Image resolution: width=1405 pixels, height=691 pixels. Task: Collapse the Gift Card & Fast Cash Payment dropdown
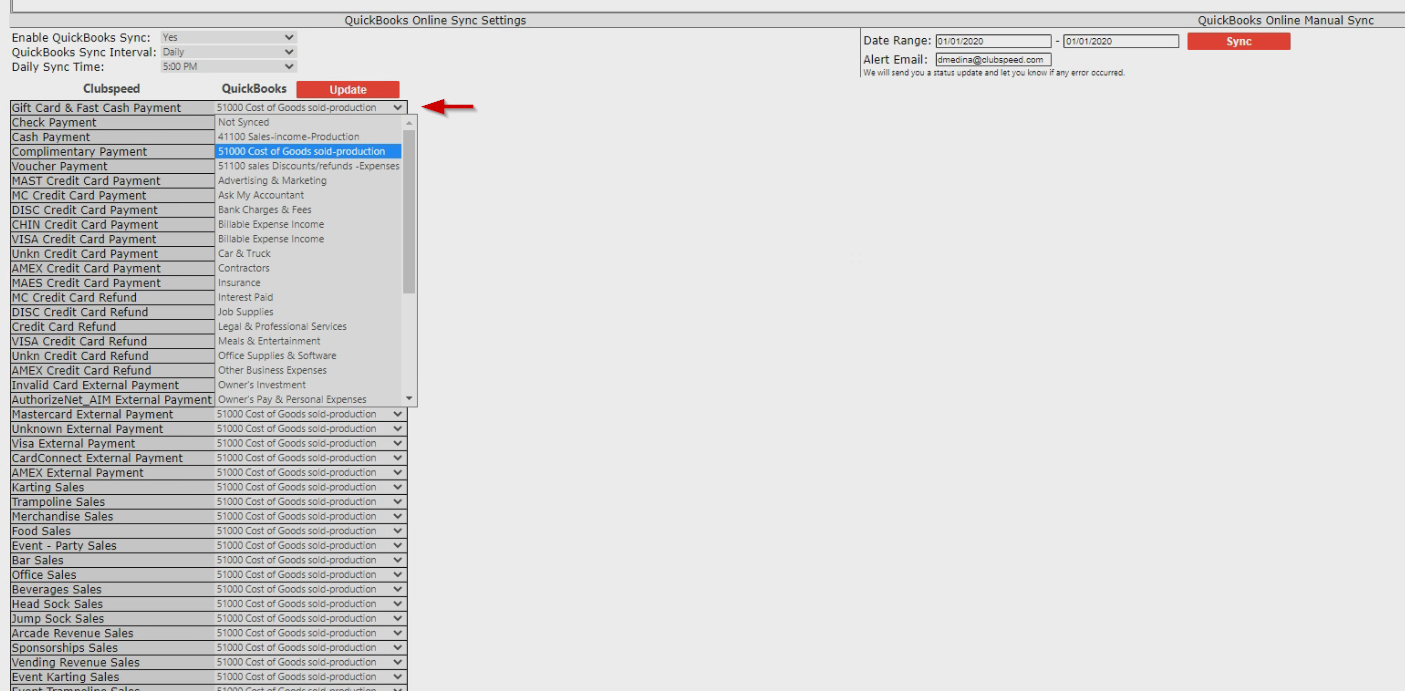coord(311,107)
